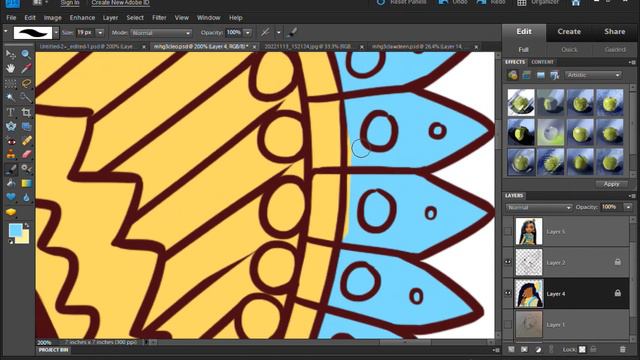Switch to the Content panel tab
Image resolution: width=640 pixels, height=360 pixels.
point(542,62)
